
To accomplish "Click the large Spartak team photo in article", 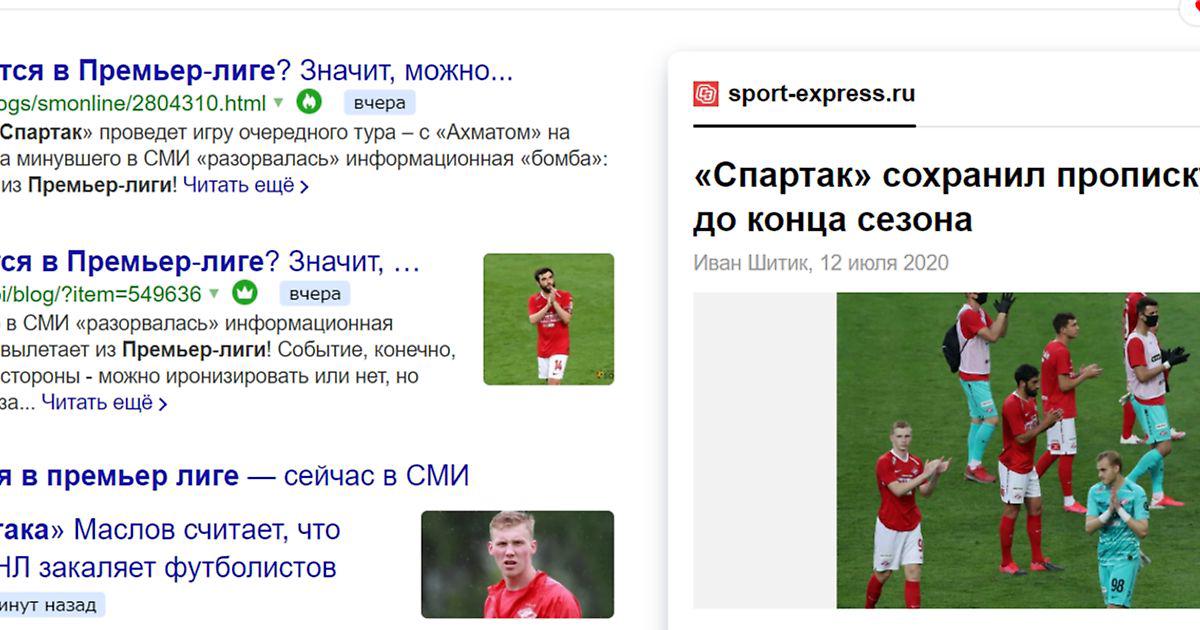I will (x=1018, y=450).
